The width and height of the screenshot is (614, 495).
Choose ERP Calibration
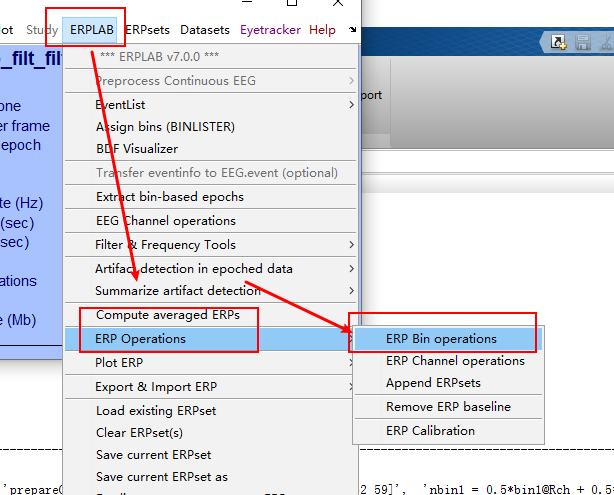coord(448,431)
